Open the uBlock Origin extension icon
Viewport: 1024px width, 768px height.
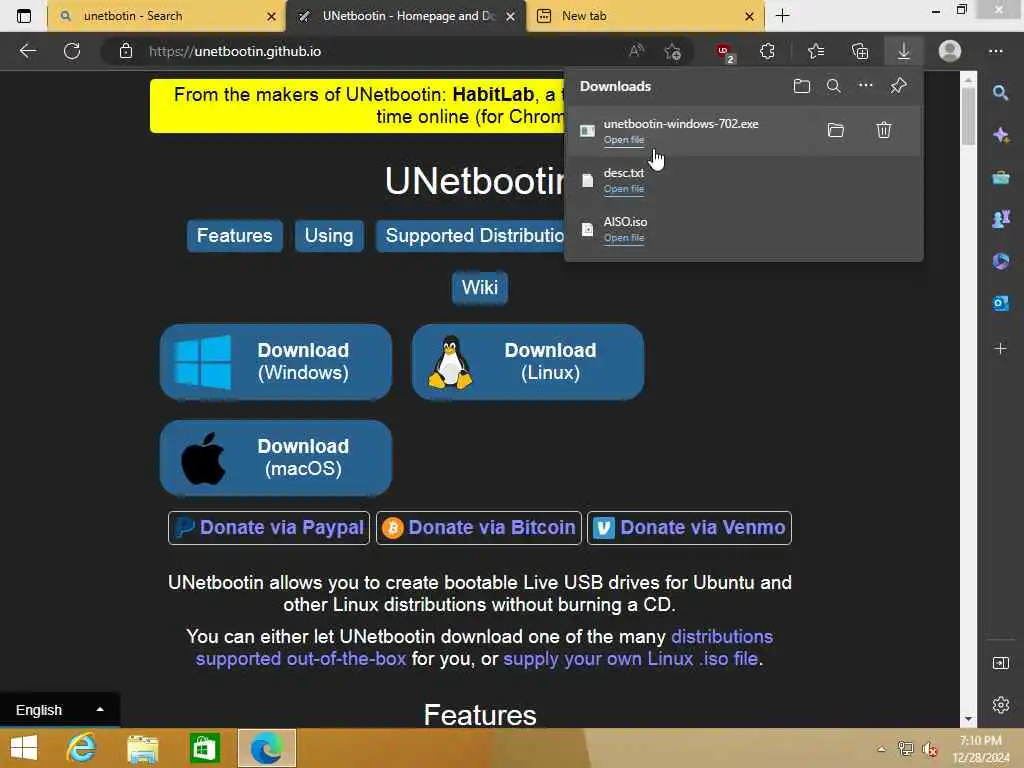726,52
